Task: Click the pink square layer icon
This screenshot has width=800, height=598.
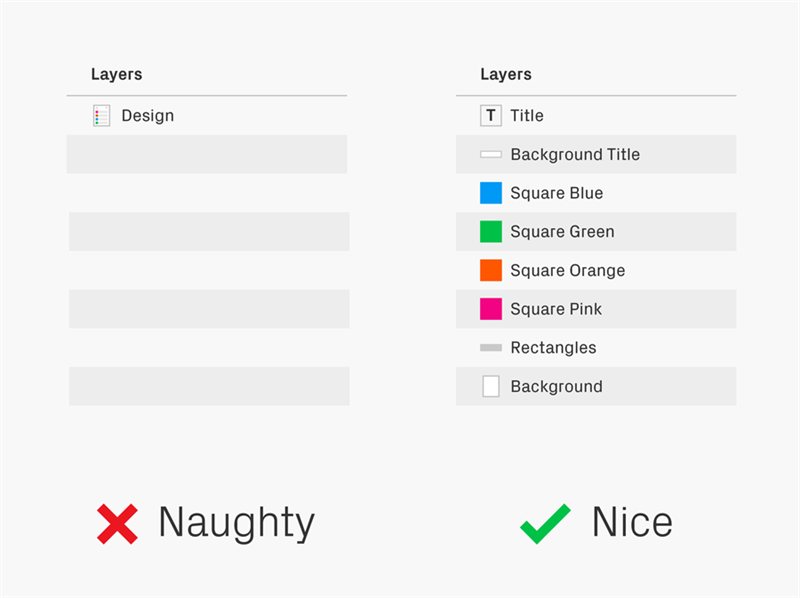Action: click(491, 309)
